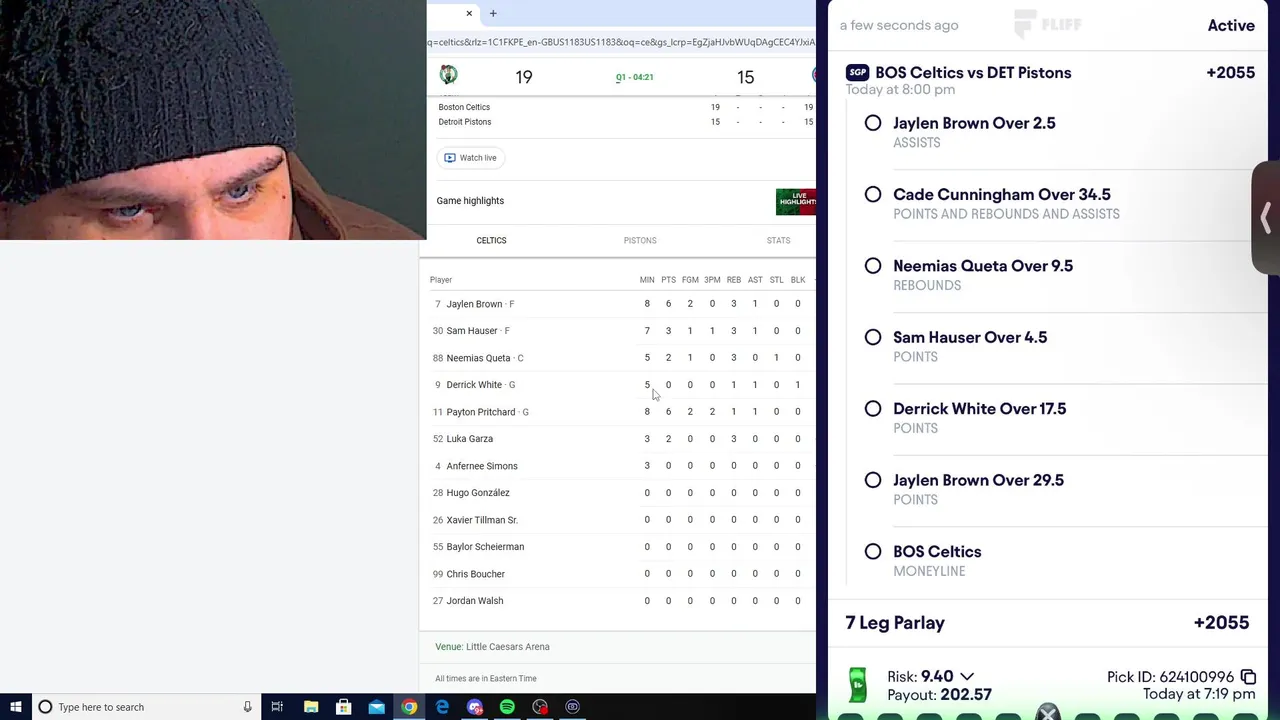The image size is (1280, 720).
Task: Click Luka Garza's name in the table
Action: point(469,439)
